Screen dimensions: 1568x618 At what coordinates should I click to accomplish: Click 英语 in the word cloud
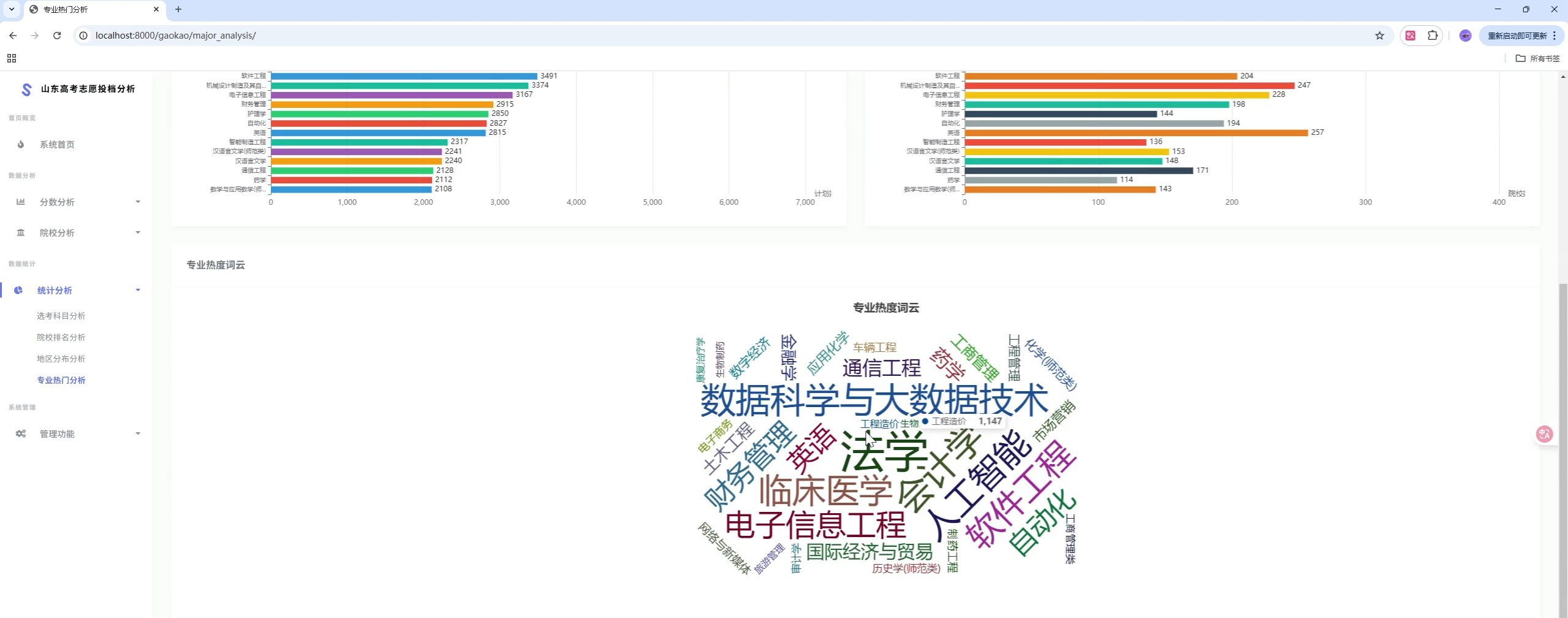point(811,448)
